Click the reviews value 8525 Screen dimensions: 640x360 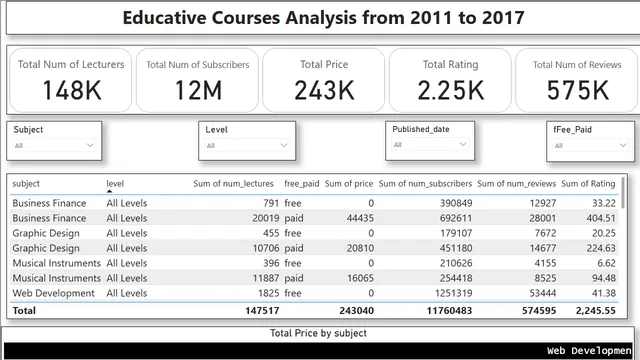pyautogui.click(x=545, y=278)
